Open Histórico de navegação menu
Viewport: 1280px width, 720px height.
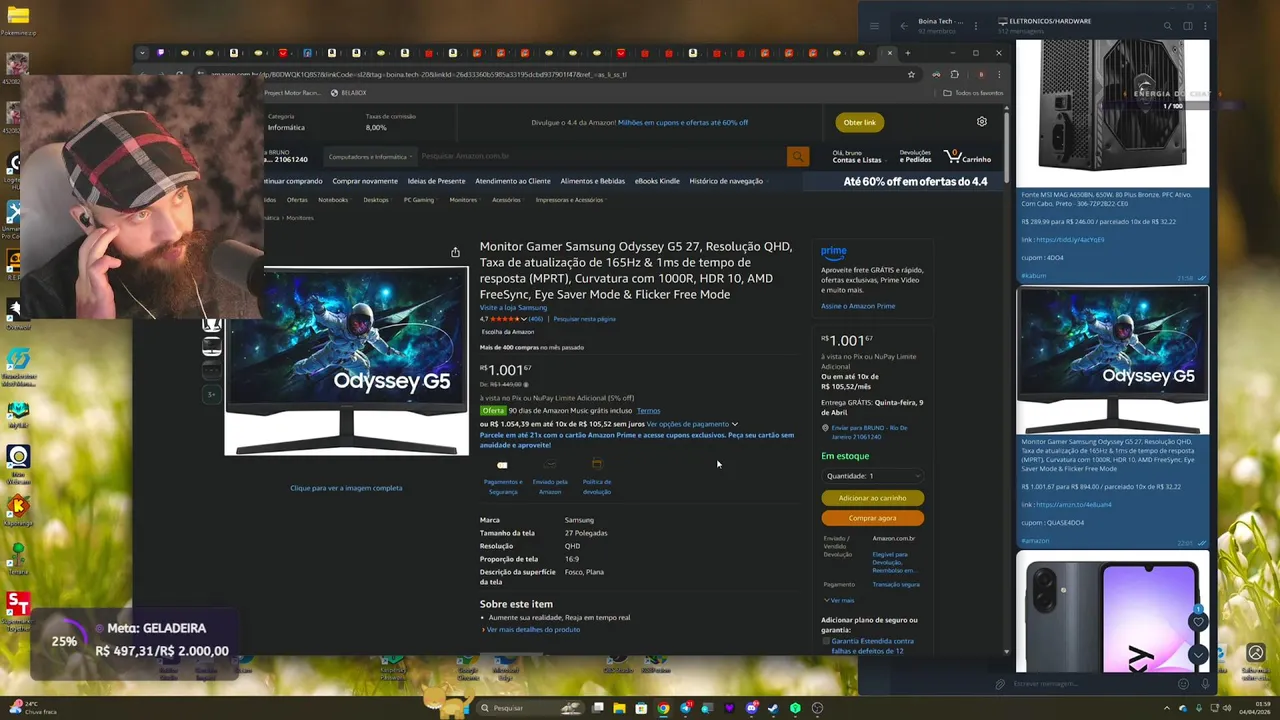pyautogui.click(x=726, y=181)
